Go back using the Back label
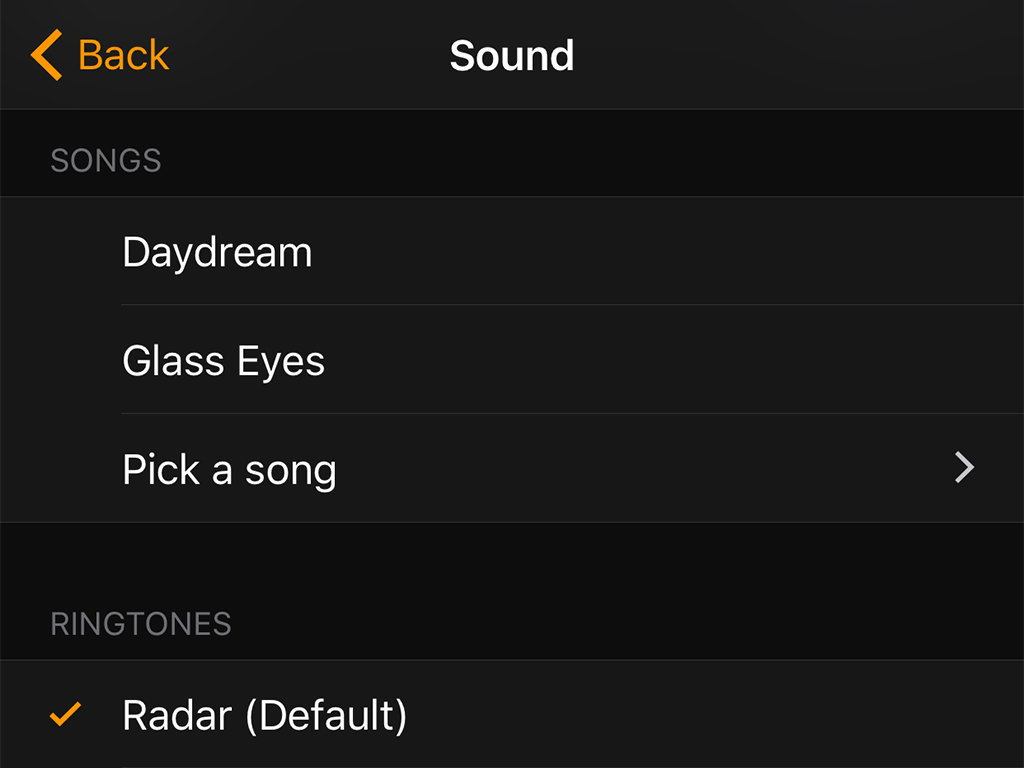 (x=123, y=55)
